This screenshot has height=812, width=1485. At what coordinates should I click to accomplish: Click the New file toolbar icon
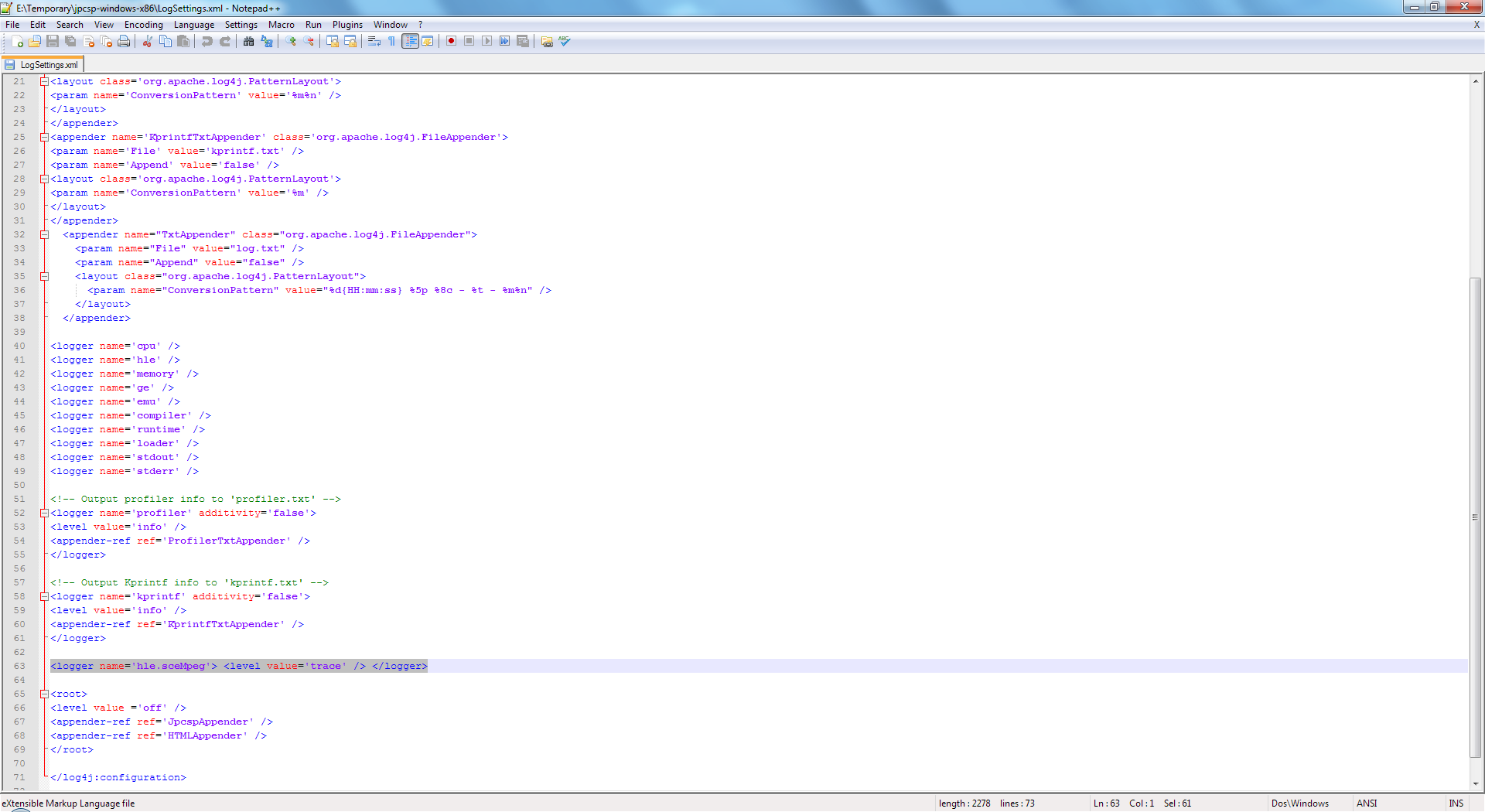point(17,42)
